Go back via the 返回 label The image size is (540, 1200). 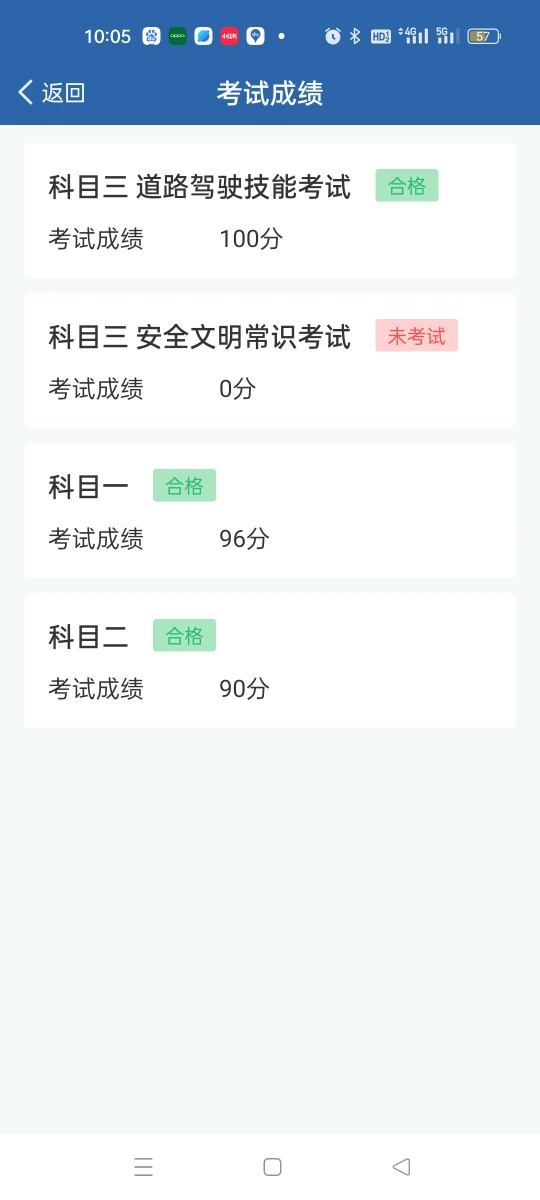click(x=63, y=93)
